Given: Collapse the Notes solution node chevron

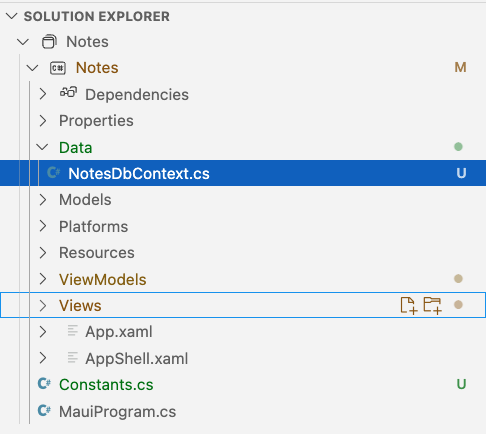Looking at the screenshot, I should tap(23, 42).
